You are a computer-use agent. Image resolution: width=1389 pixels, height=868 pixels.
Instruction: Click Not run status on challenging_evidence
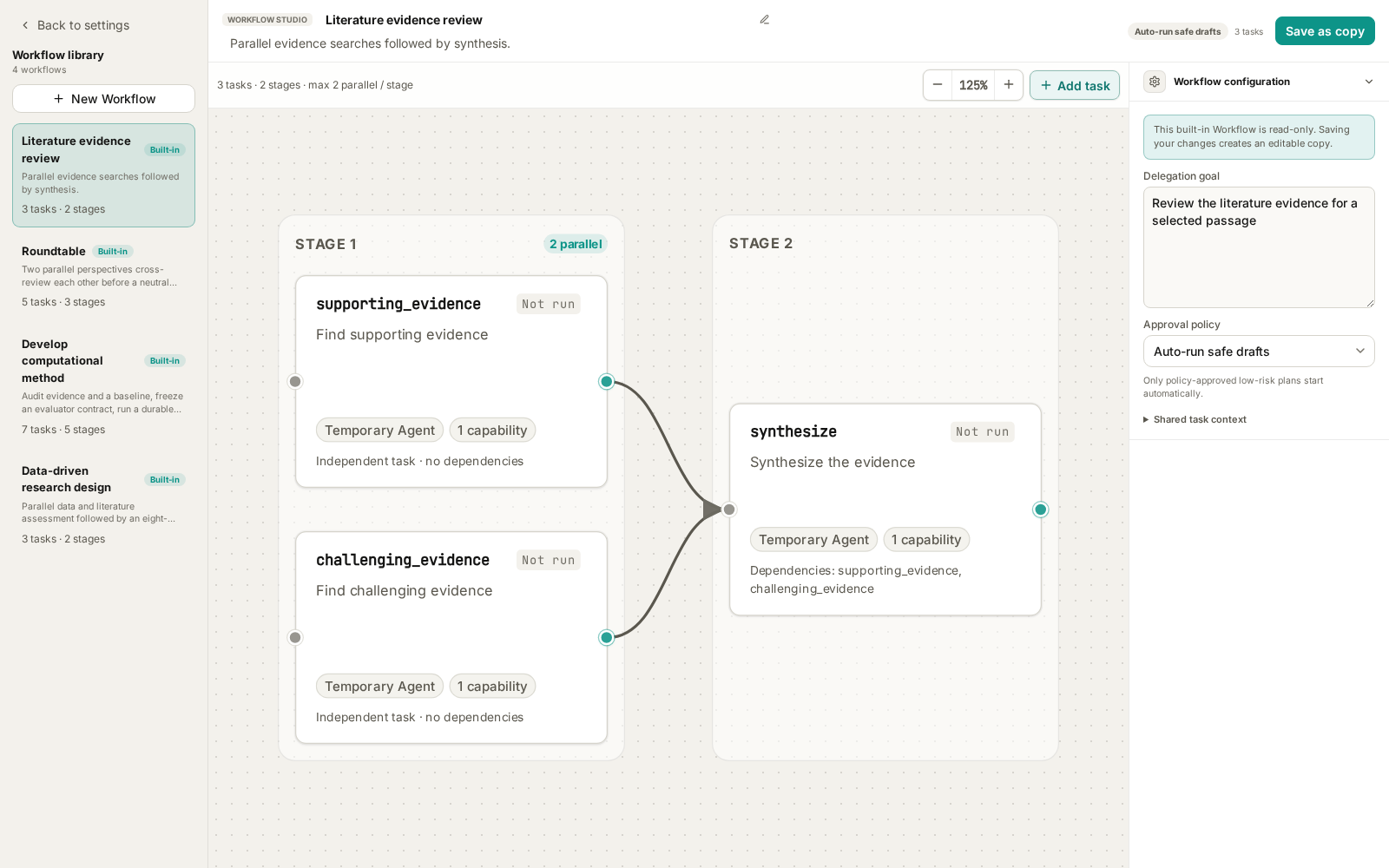[x=549, y=560]
